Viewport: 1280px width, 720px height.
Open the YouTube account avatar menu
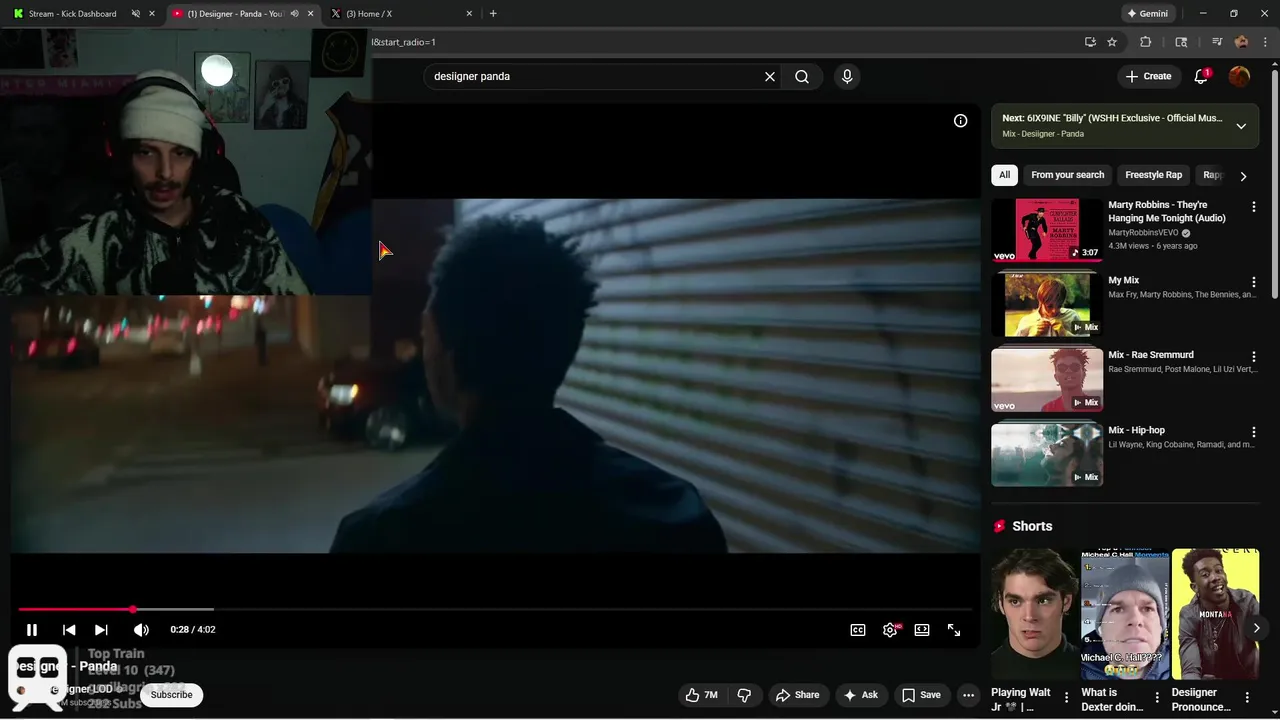point(1239,76)
